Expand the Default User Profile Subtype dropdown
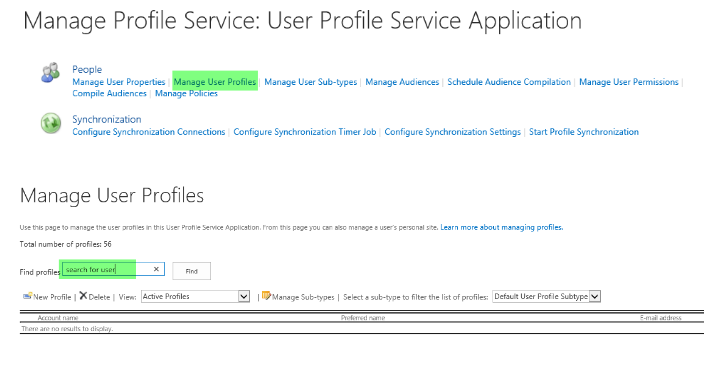 coord(595,296)
